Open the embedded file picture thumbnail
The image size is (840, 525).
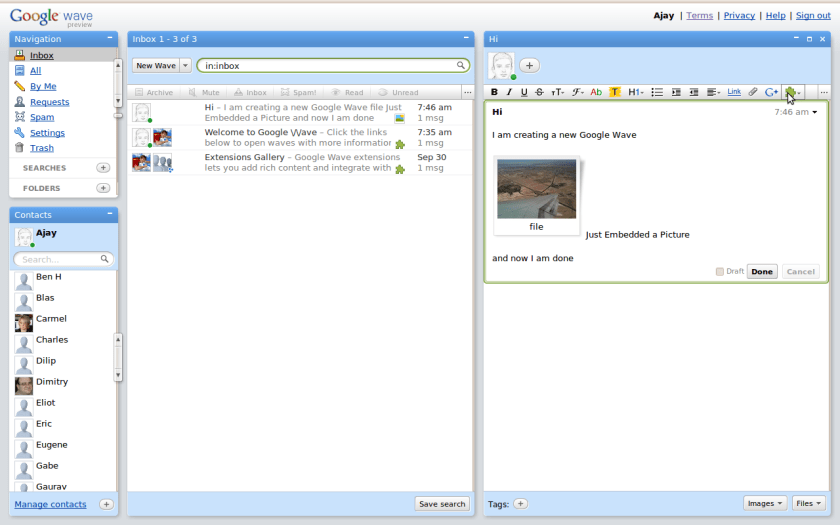pos(536,189)
